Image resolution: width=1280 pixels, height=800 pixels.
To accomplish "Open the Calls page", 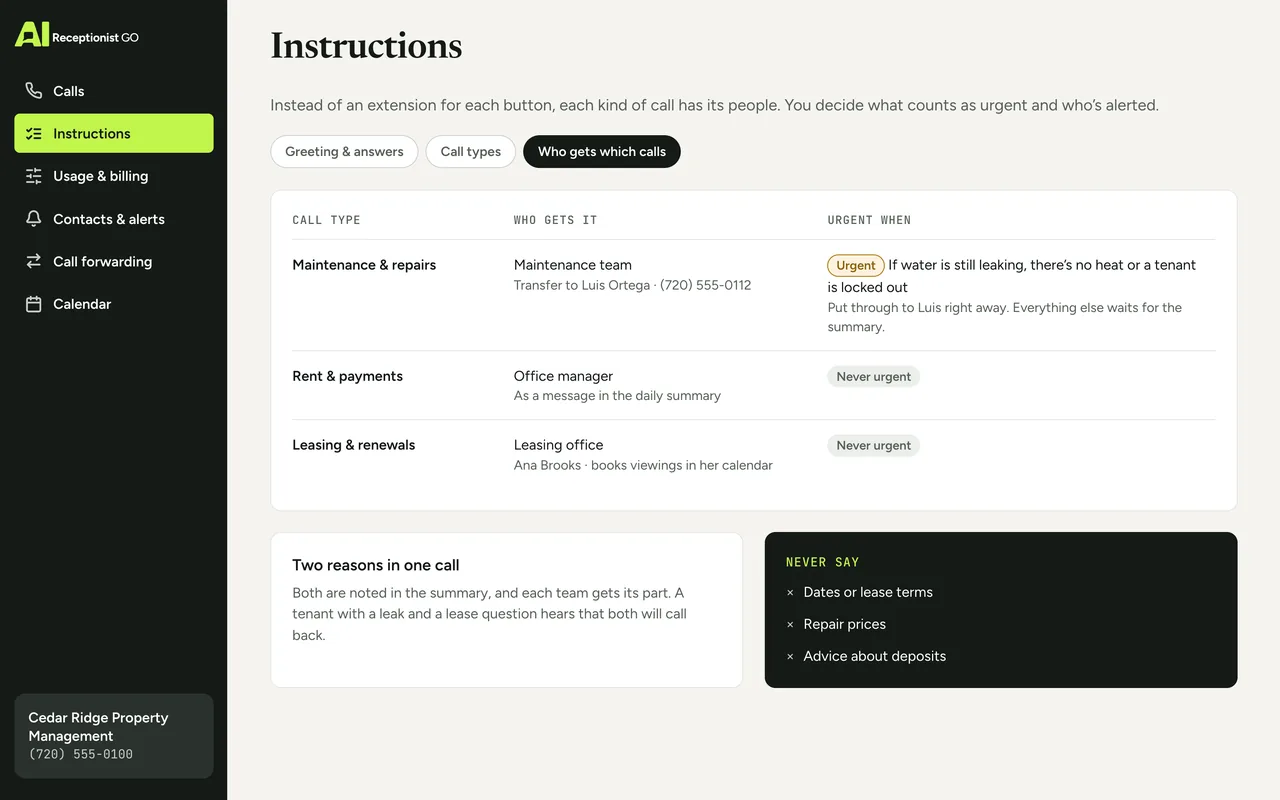I will point(114,91).
